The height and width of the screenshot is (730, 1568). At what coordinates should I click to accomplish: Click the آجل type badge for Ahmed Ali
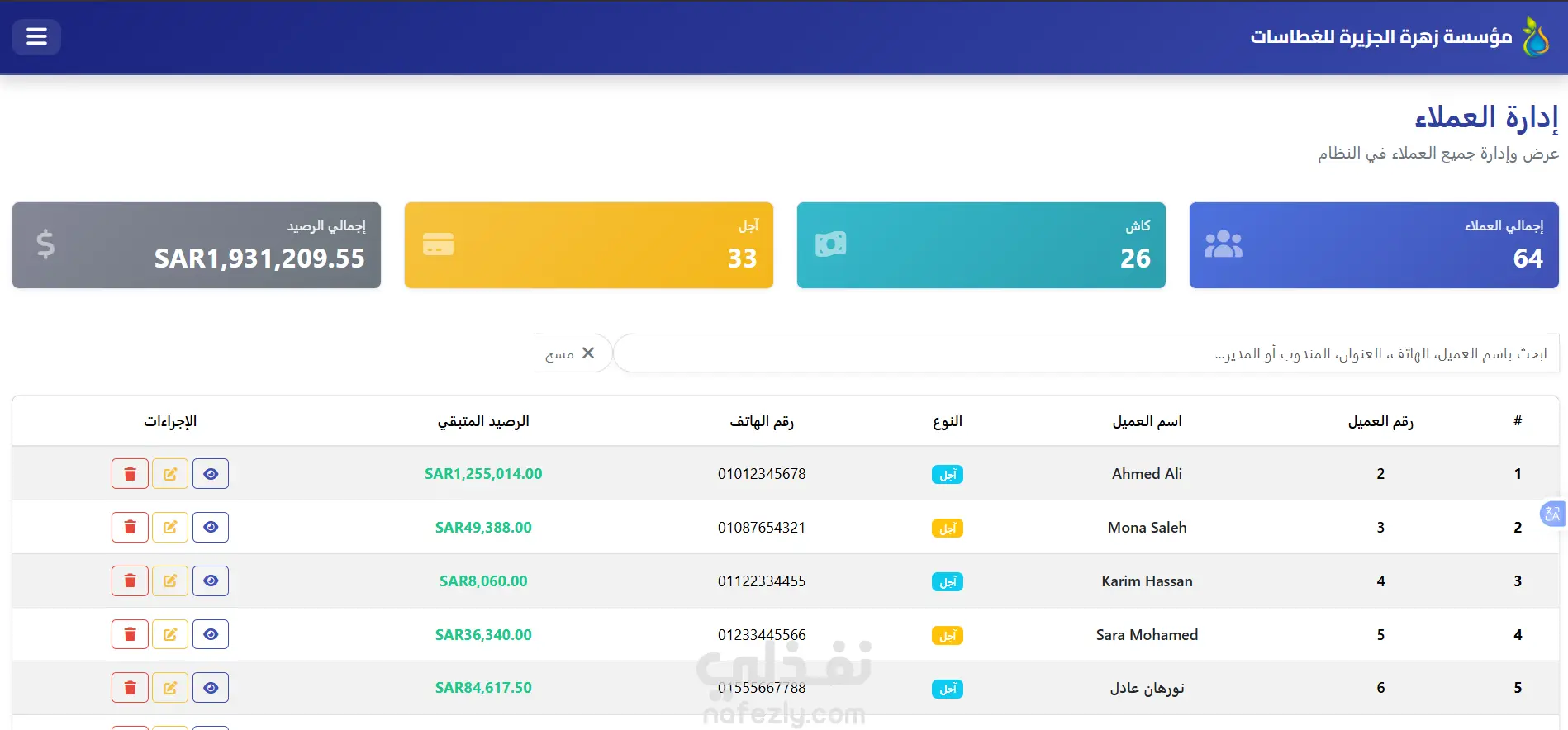point(948,475)
